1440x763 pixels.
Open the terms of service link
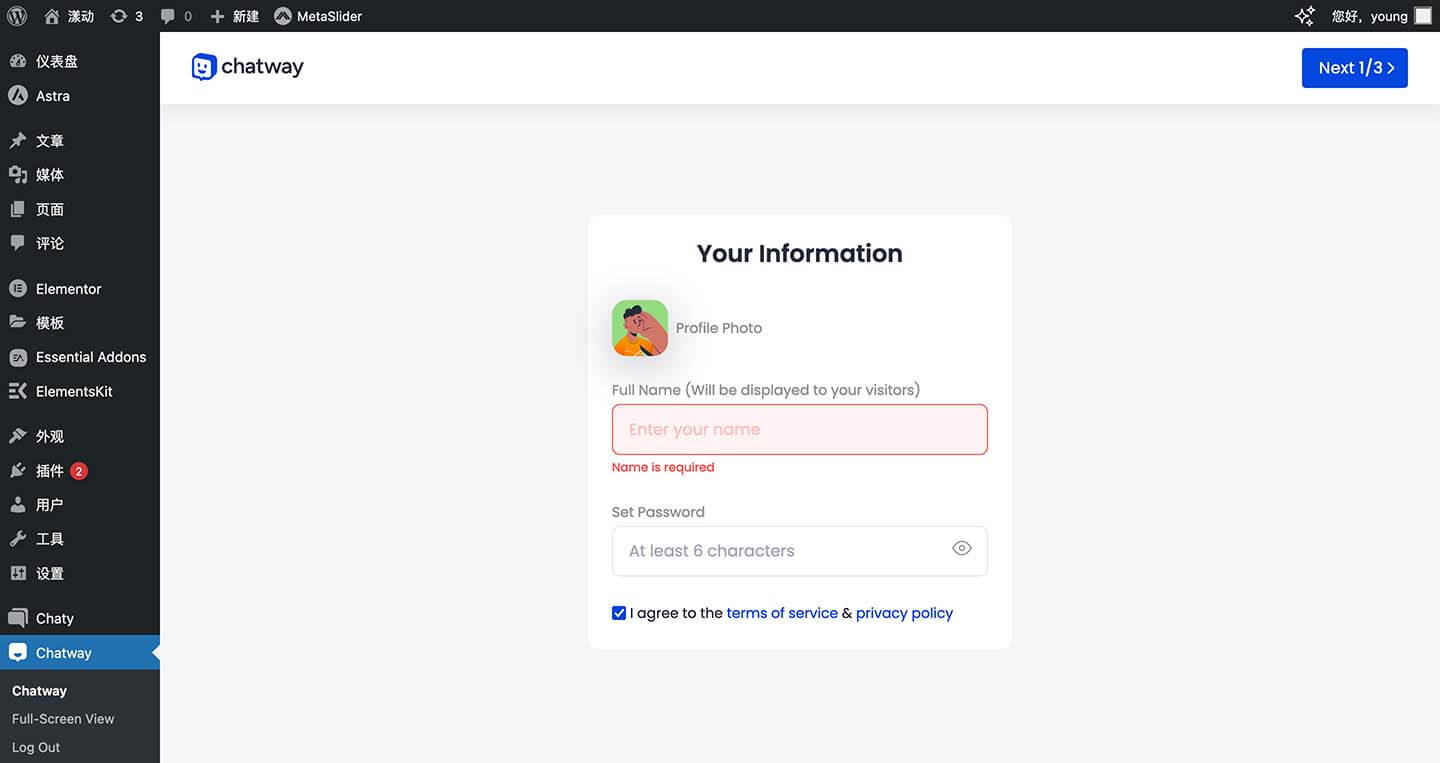tap(782, 613)
